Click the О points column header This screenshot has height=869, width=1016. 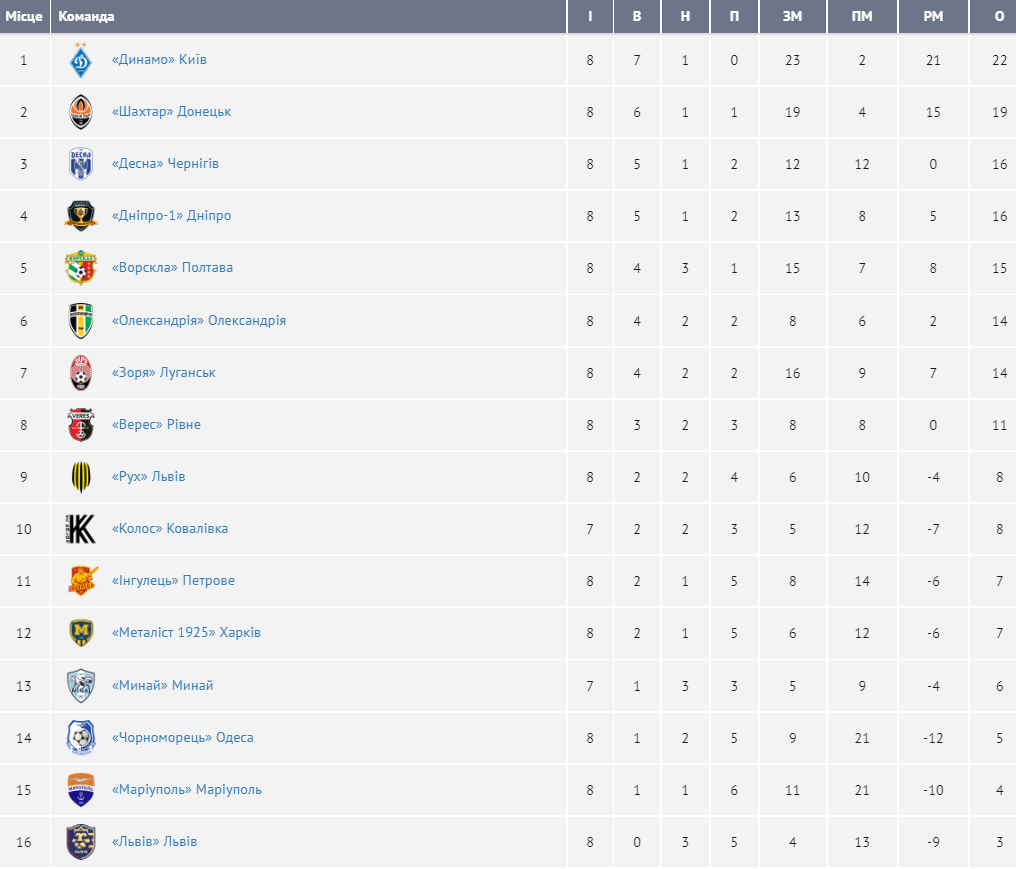(1000, 17)
